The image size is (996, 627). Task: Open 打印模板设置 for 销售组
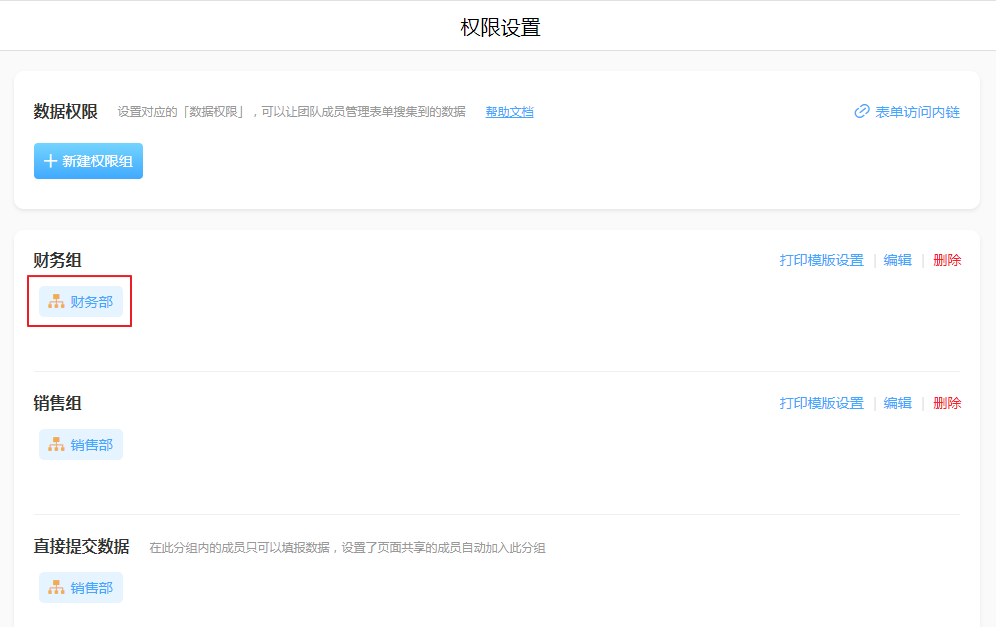click(821, 403)
